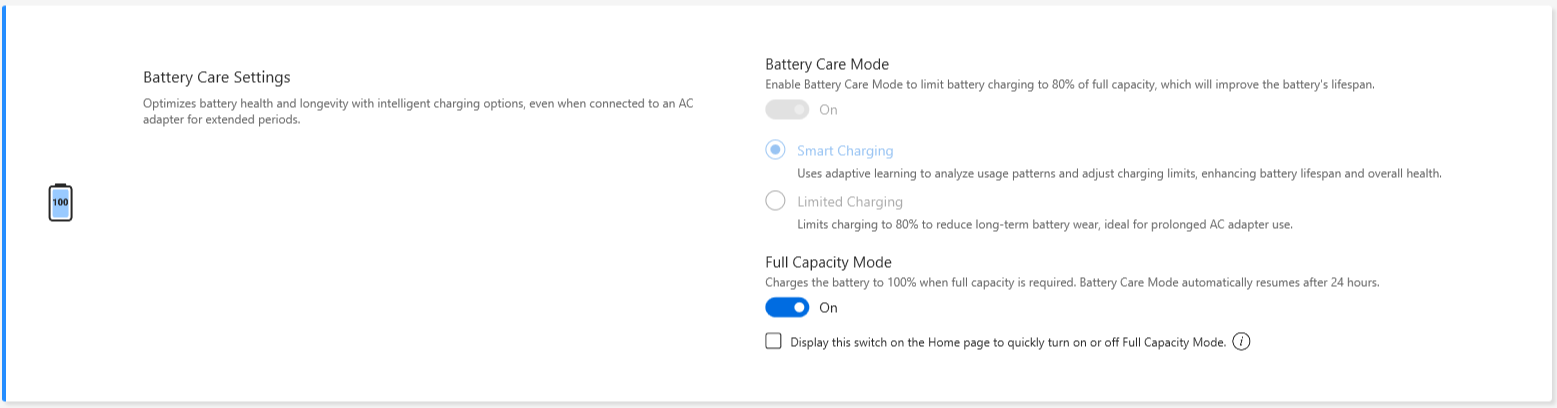Screen dimensions: 1557x408
Task: Click the Smart Charging label text
Action: (845, 151)
